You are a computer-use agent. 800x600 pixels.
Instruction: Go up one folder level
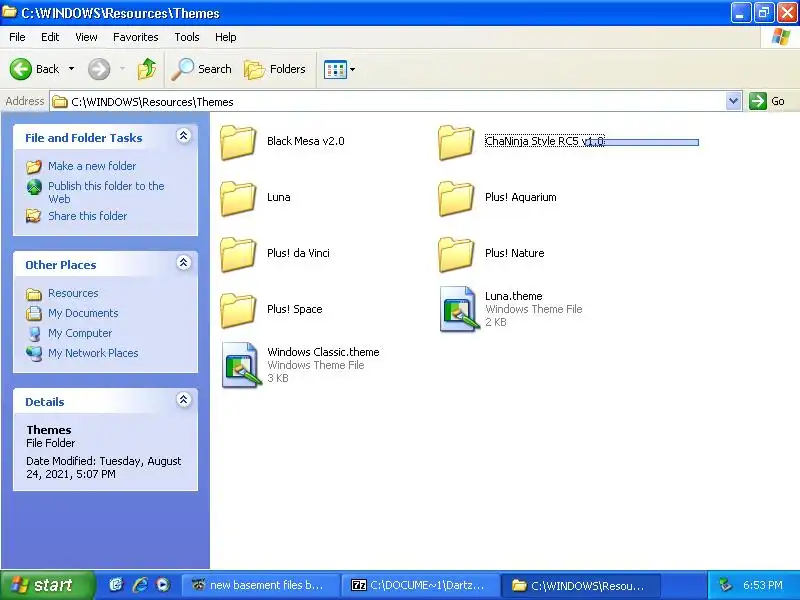coord(147,69)
